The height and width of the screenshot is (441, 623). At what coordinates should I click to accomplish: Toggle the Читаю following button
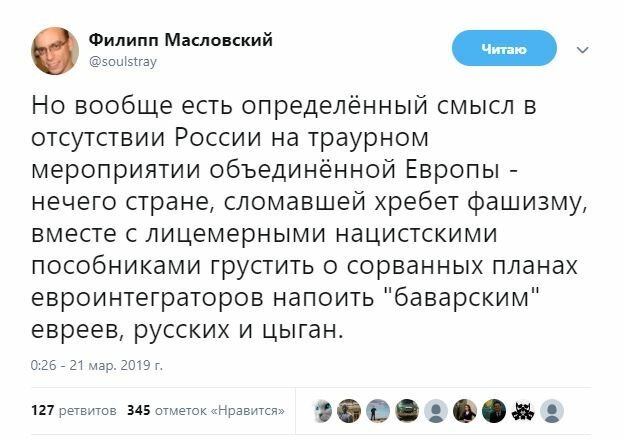pyautogui.click(x=505, y=47)
